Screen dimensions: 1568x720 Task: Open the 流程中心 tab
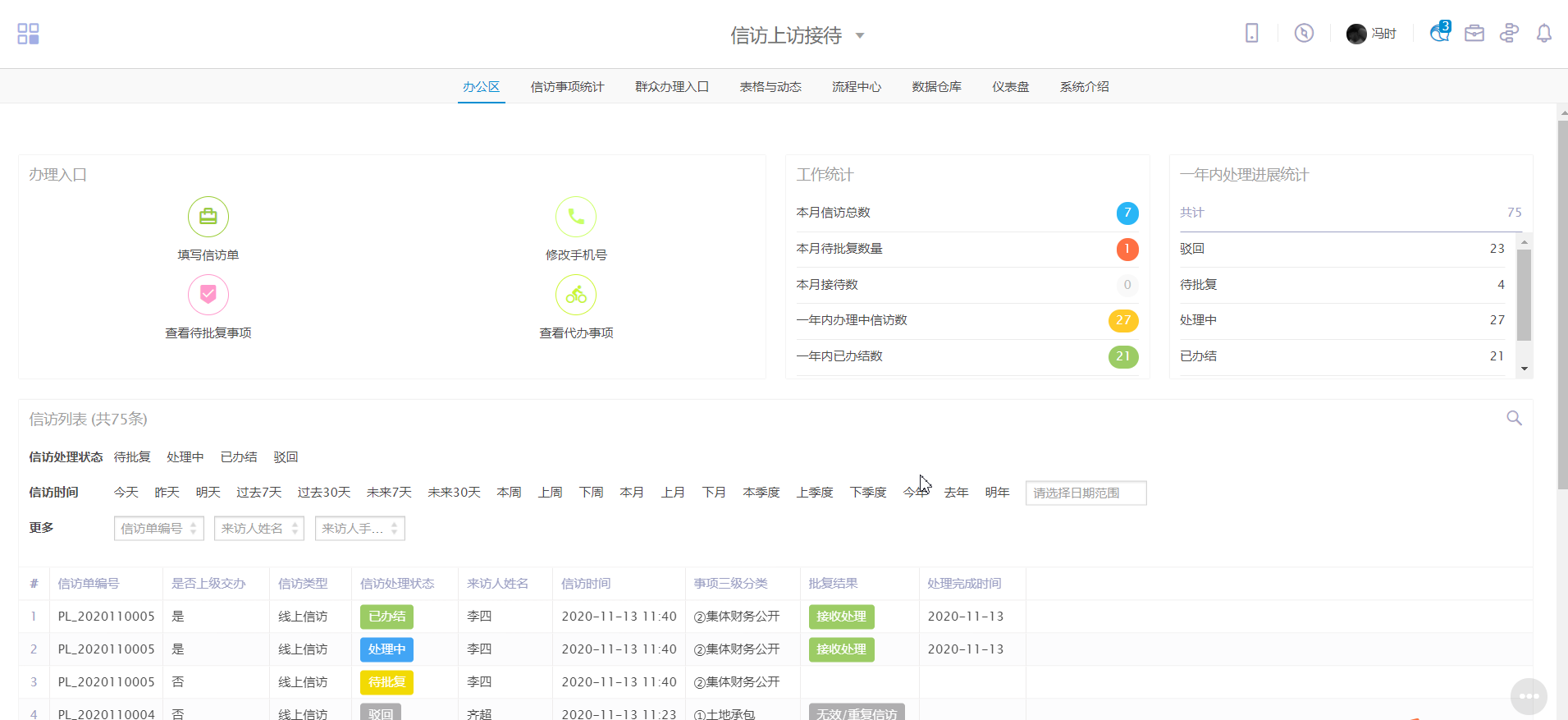856,87
